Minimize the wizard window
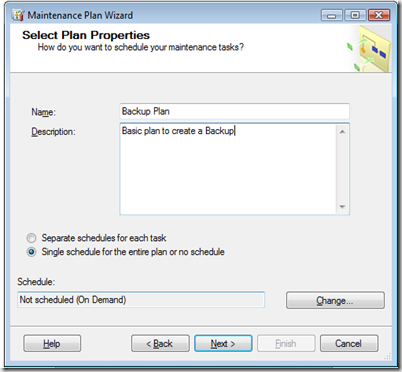 [331, 15]
